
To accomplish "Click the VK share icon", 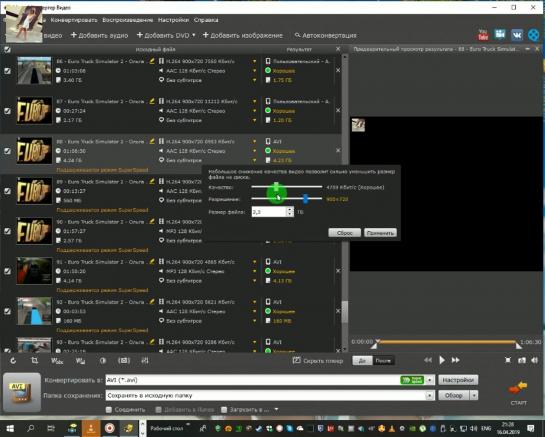I will [x=517, y=35].
